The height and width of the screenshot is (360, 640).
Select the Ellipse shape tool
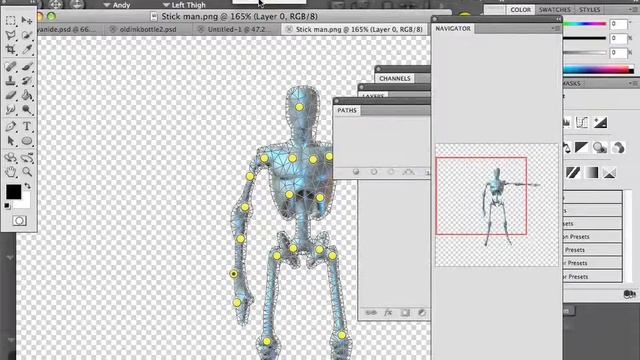27,141
